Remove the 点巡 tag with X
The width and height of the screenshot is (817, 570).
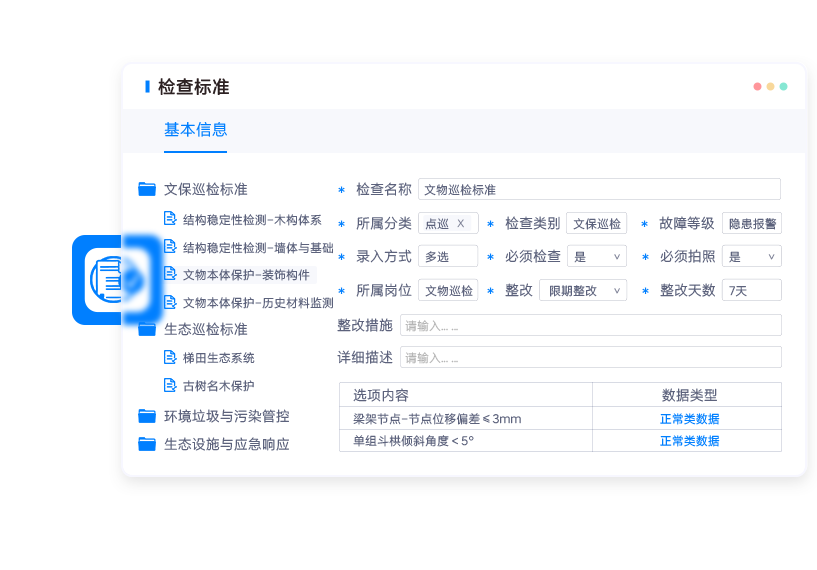tap(460, 224)
